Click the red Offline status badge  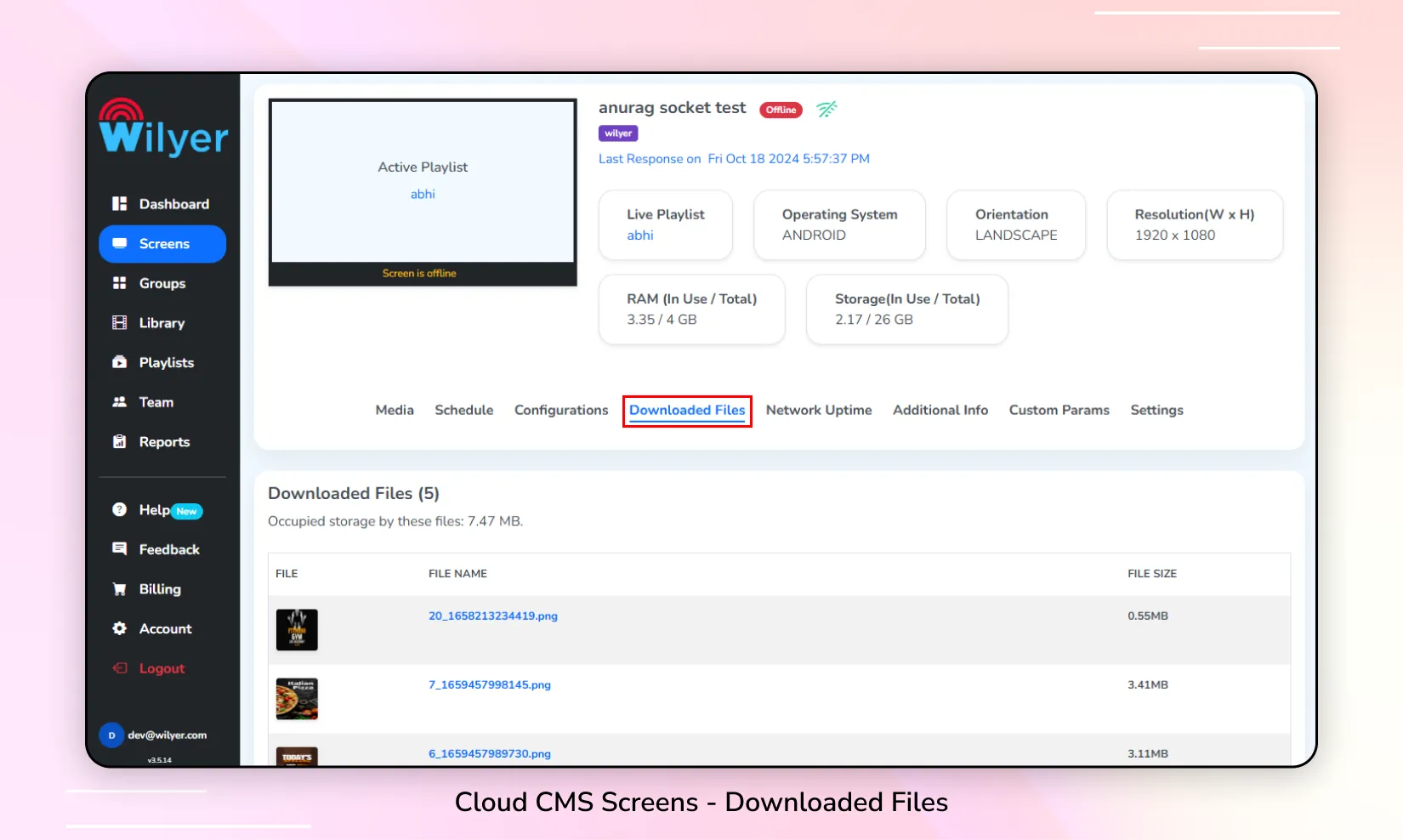click(x=781, y=110)
